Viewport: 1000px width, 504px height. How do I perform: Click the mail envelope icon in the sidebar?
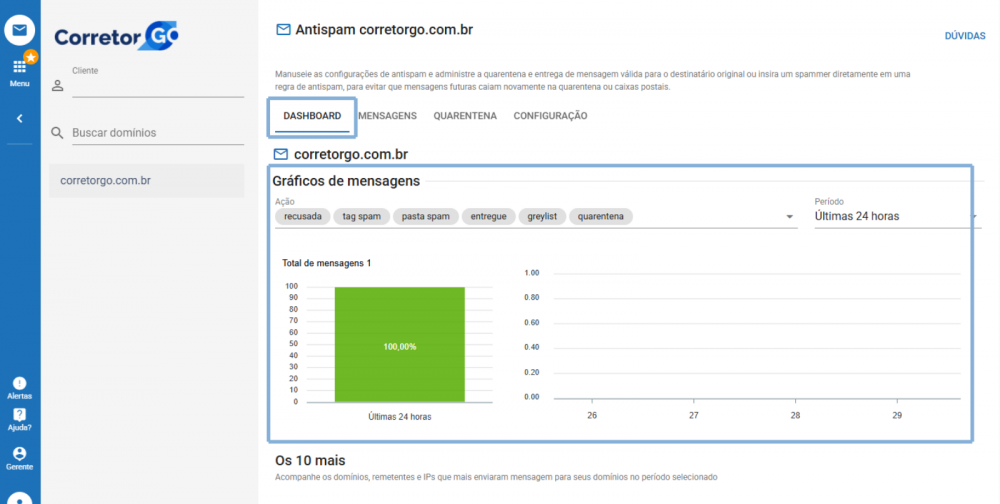(x=20, y=30)
